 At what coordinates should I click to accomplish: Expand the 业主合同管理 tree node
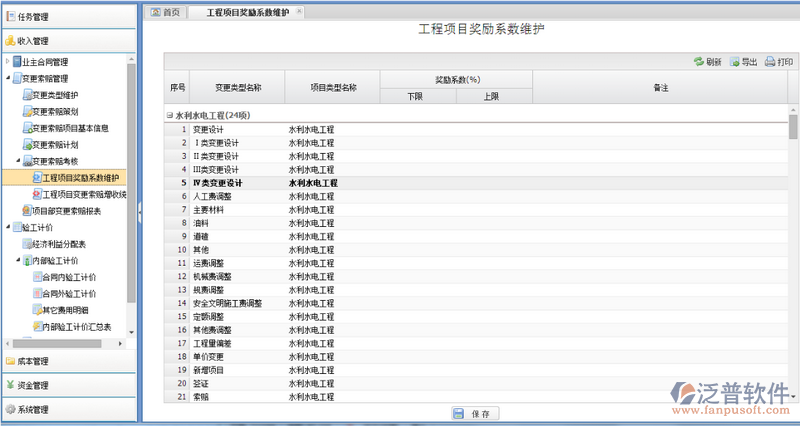coord(8,62)
